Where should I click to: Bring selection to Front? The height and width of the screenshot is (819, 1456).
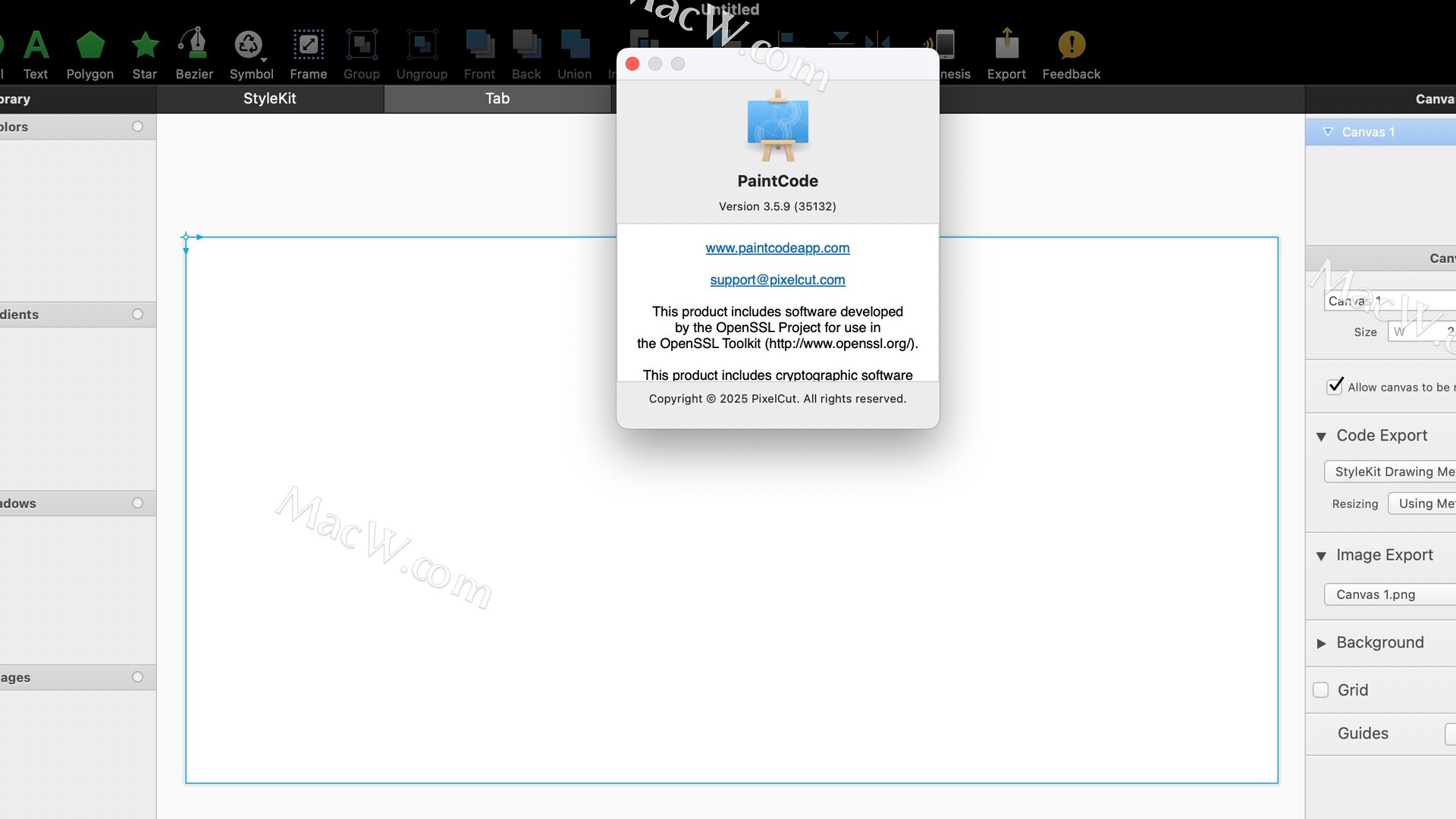click(479, 55)
